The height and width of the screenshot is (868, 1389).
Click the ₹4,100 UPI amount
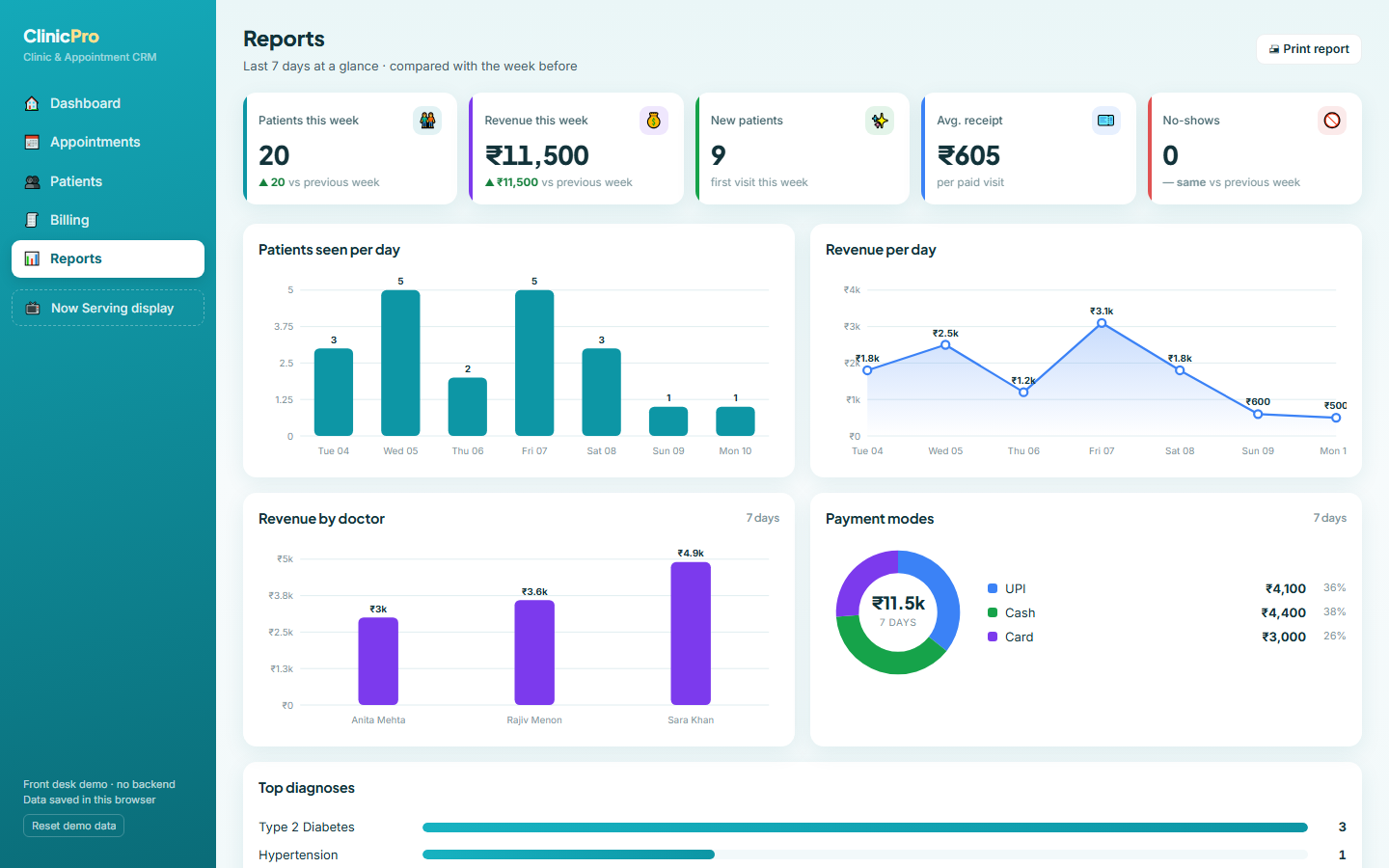click(1286, 588)
